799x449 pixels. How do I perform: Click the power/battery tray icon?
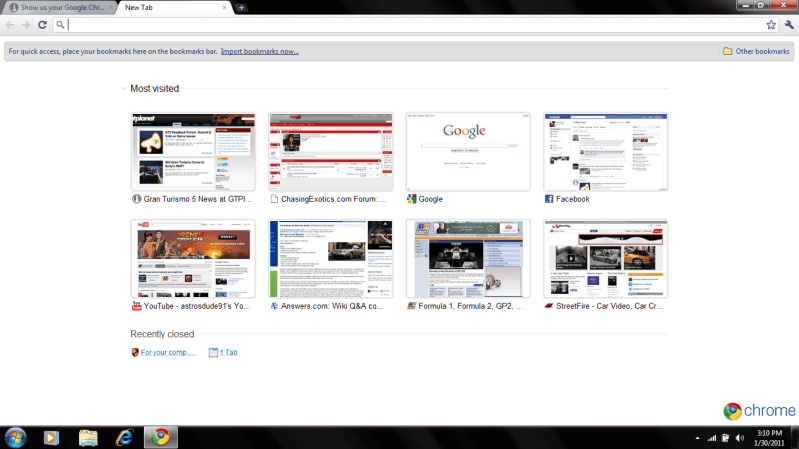tap(726, 438)
